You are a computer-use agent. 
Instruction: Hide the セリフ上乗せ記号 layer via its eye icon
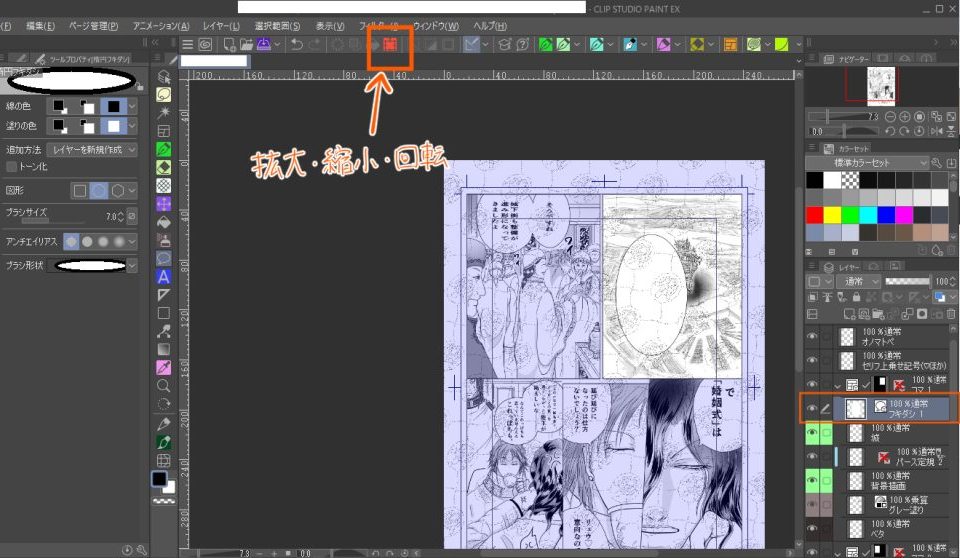(812, 360)
